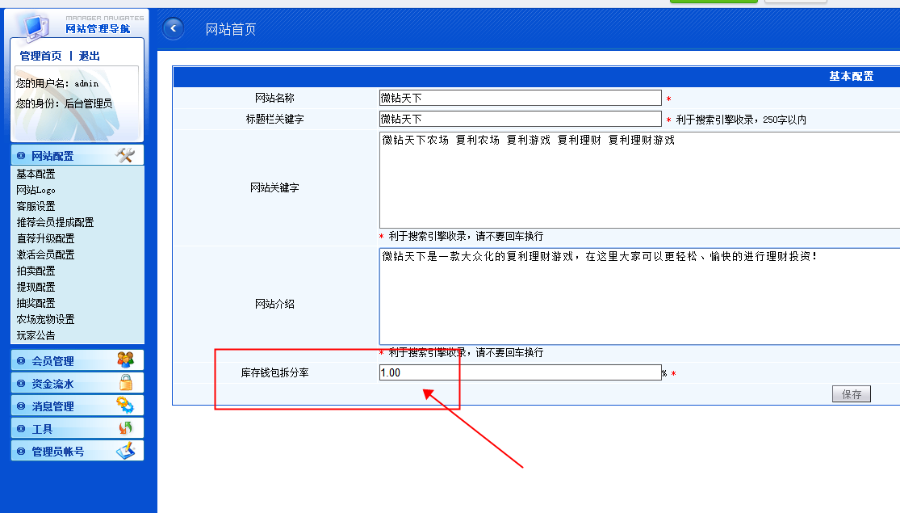Expand the 消息管理 section
The height and width of the screenshot is (513, 900).
click(77, 406)
